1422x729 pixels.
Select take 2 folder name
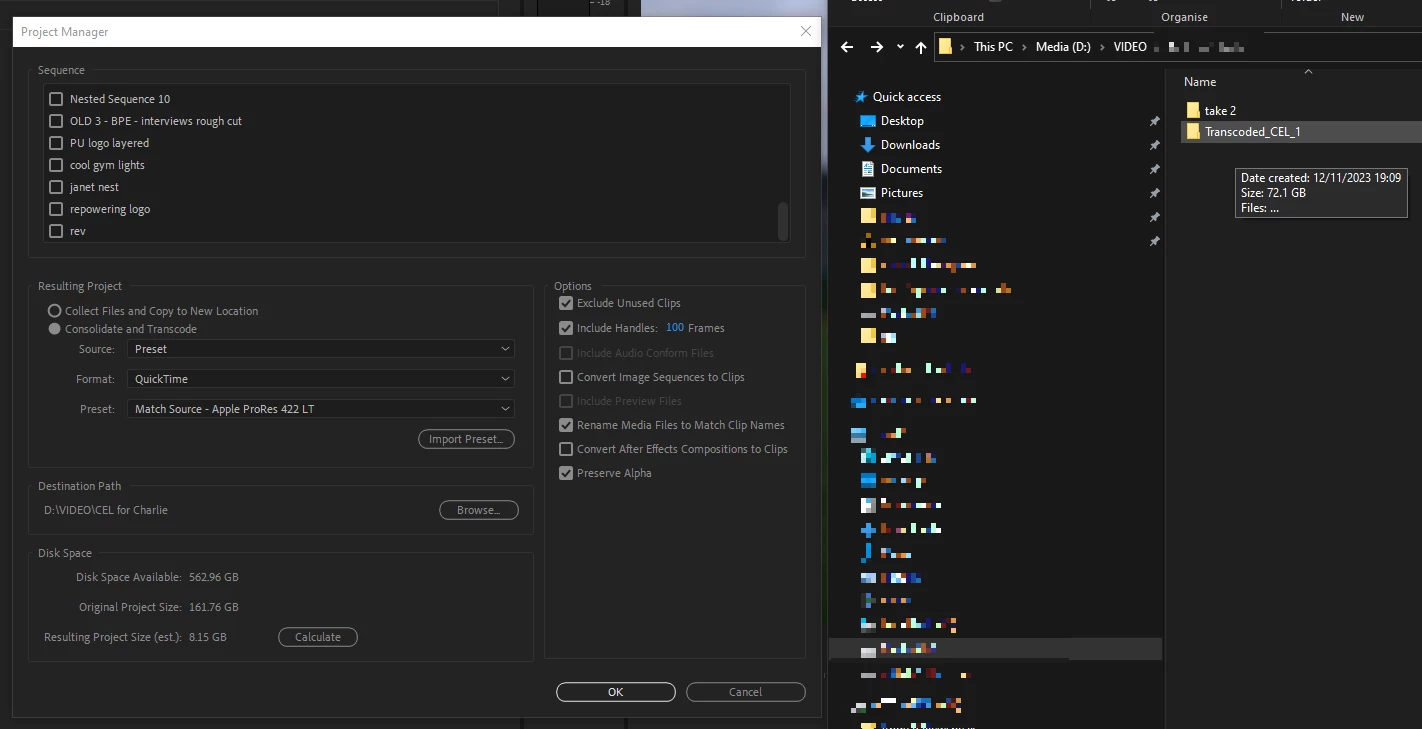pos(1220,111)
